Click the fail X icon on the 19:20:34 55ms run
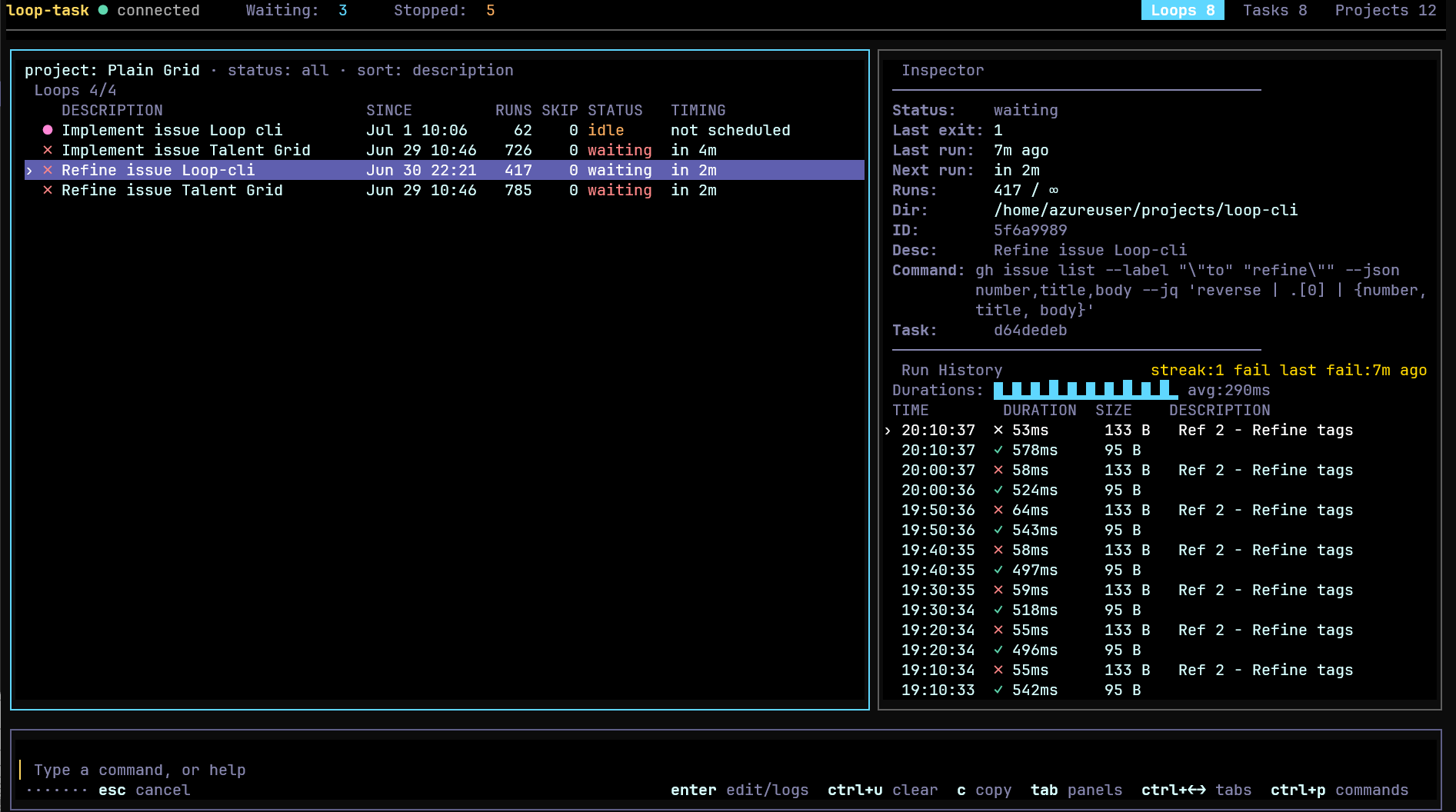Image resolution: width=1456 pixels, height=812 pixels. [998, 630]
